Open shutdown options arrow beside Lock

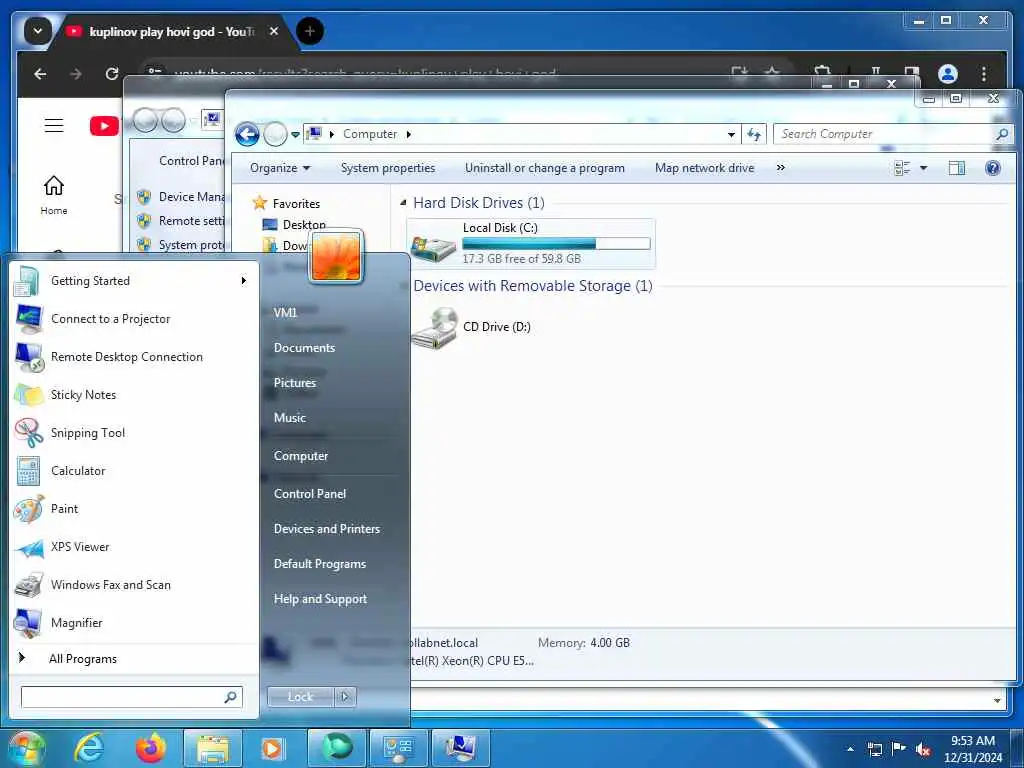click(345, 697)
